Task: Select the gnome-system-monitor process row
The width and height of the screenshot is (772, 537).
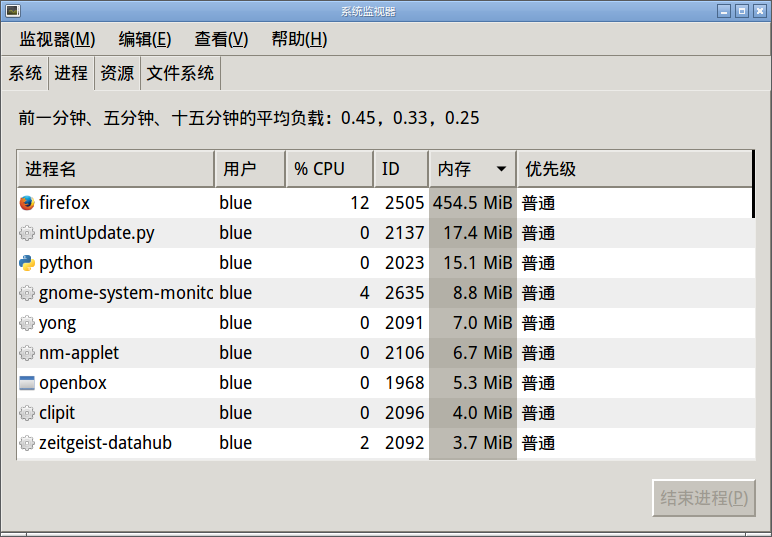Action: pos(386,293)
